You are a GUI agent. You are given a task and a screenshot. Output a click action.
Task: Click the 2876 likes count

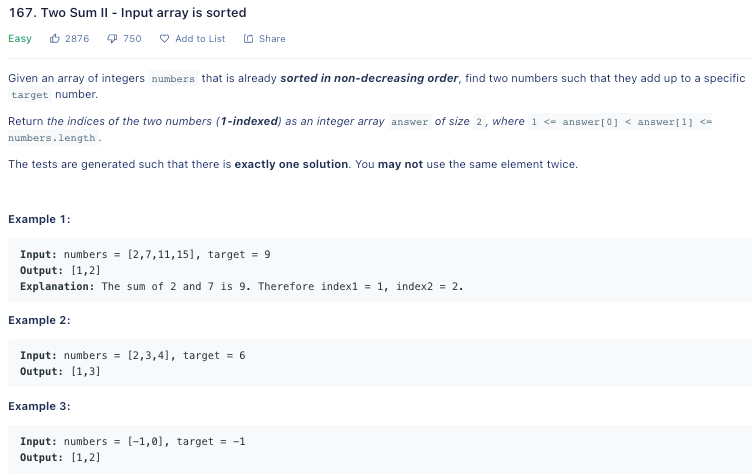[77, 39]
